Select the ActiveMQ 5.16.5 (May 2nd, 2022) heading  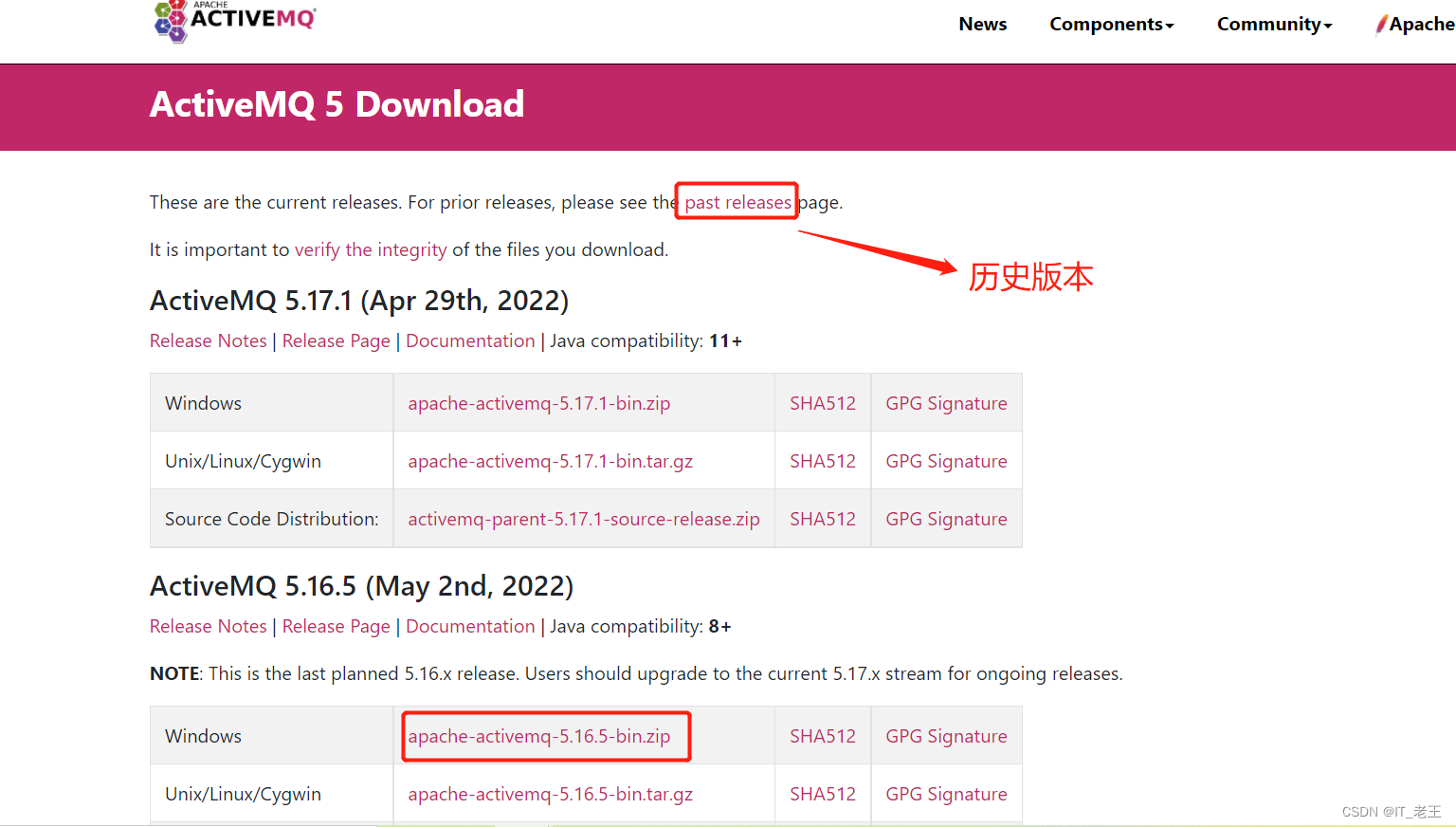(361, 586)
